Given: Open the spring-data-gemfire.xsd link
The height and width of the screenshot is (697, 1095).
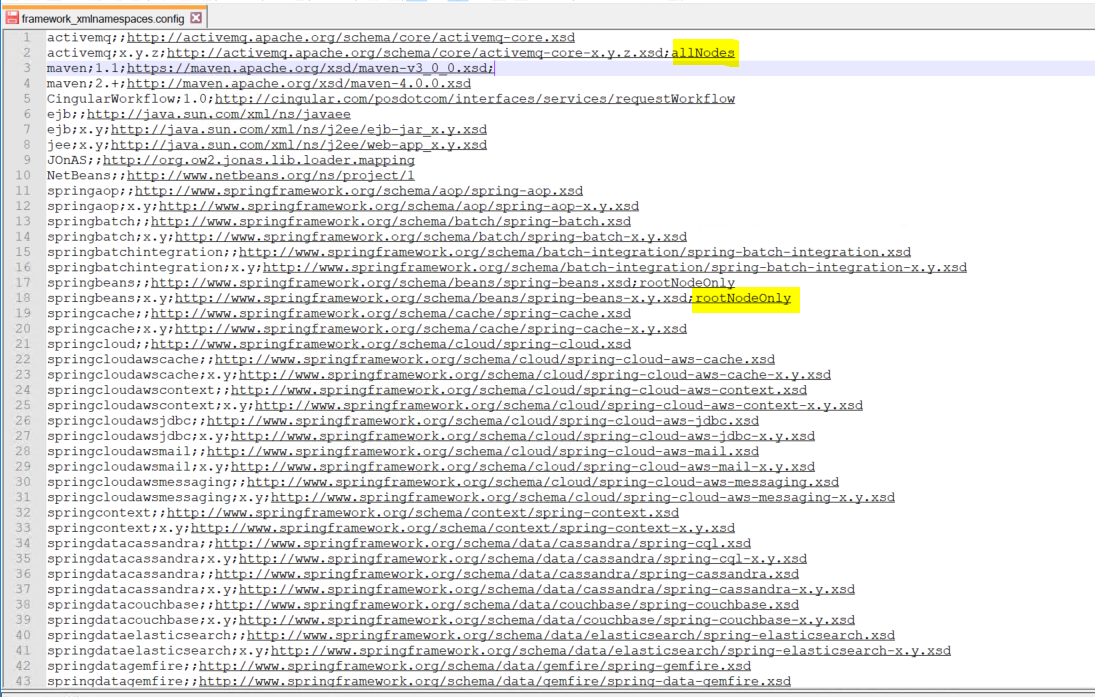Looking at the screenshot, I should (x=494, y=681).
